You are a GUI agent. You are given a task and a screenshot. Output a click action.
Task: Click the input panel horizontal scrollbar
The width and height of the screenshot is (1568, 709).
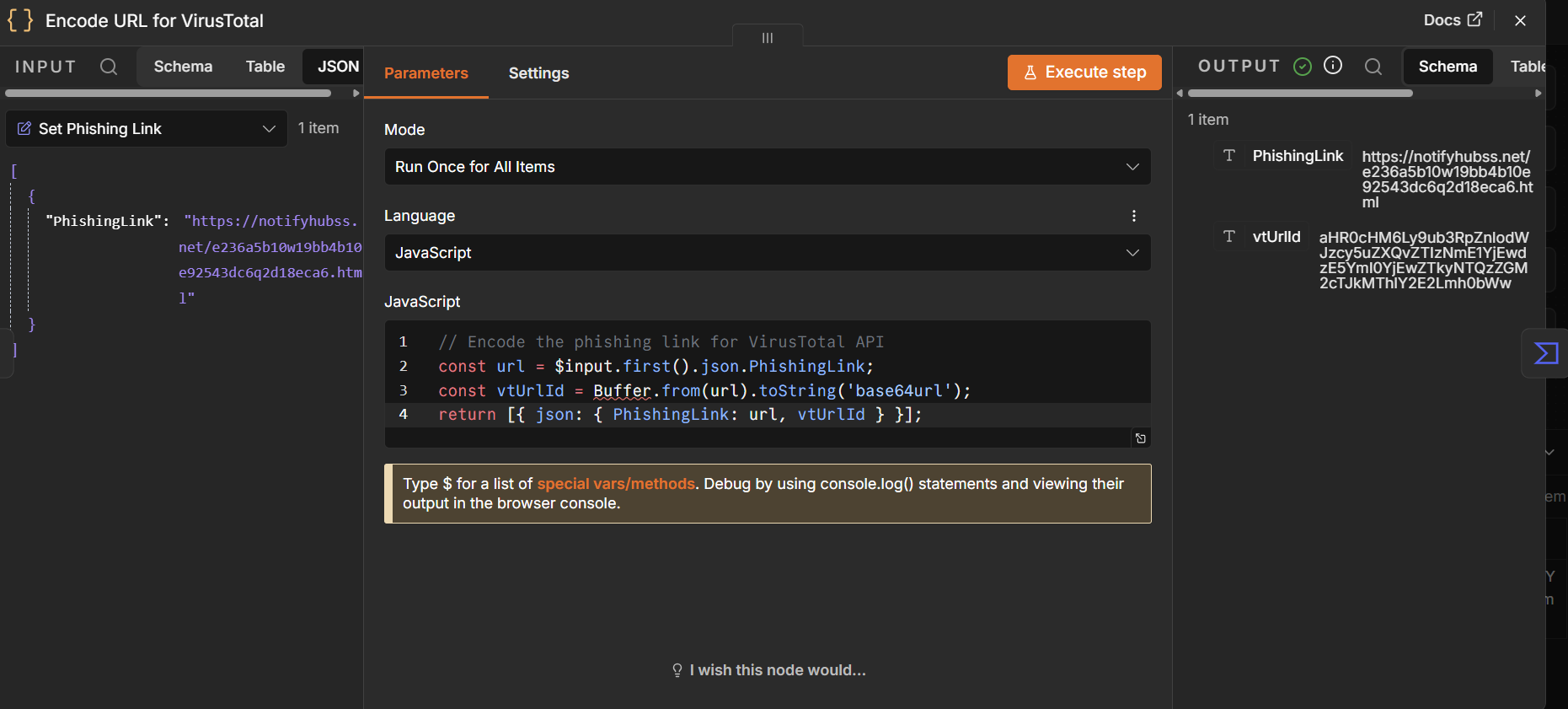[168, 94]
